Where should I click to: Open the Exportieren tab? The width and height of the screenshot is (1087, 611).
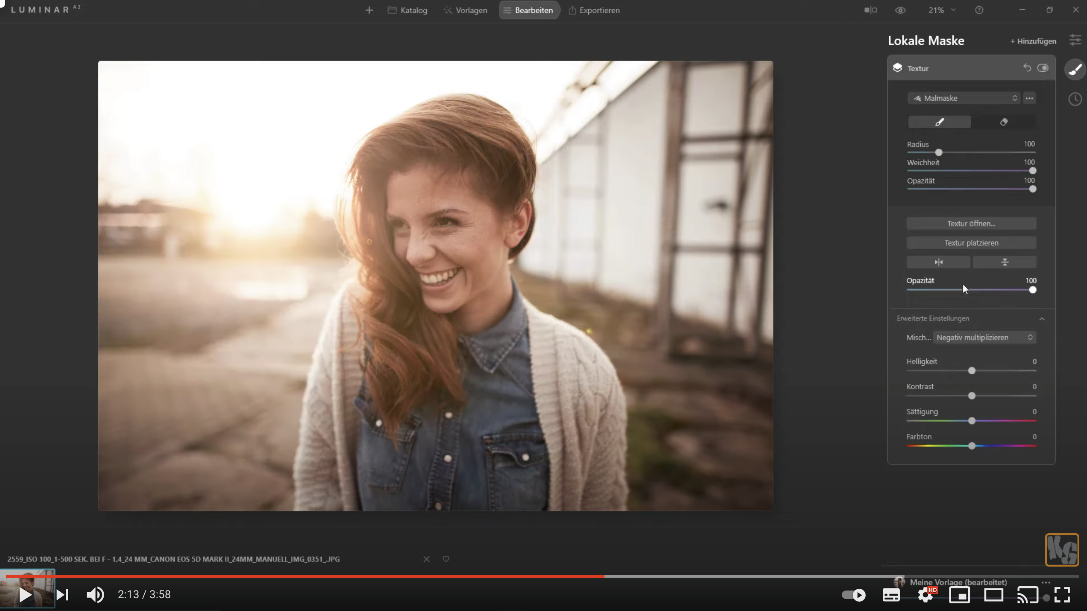tap(594, 10)
